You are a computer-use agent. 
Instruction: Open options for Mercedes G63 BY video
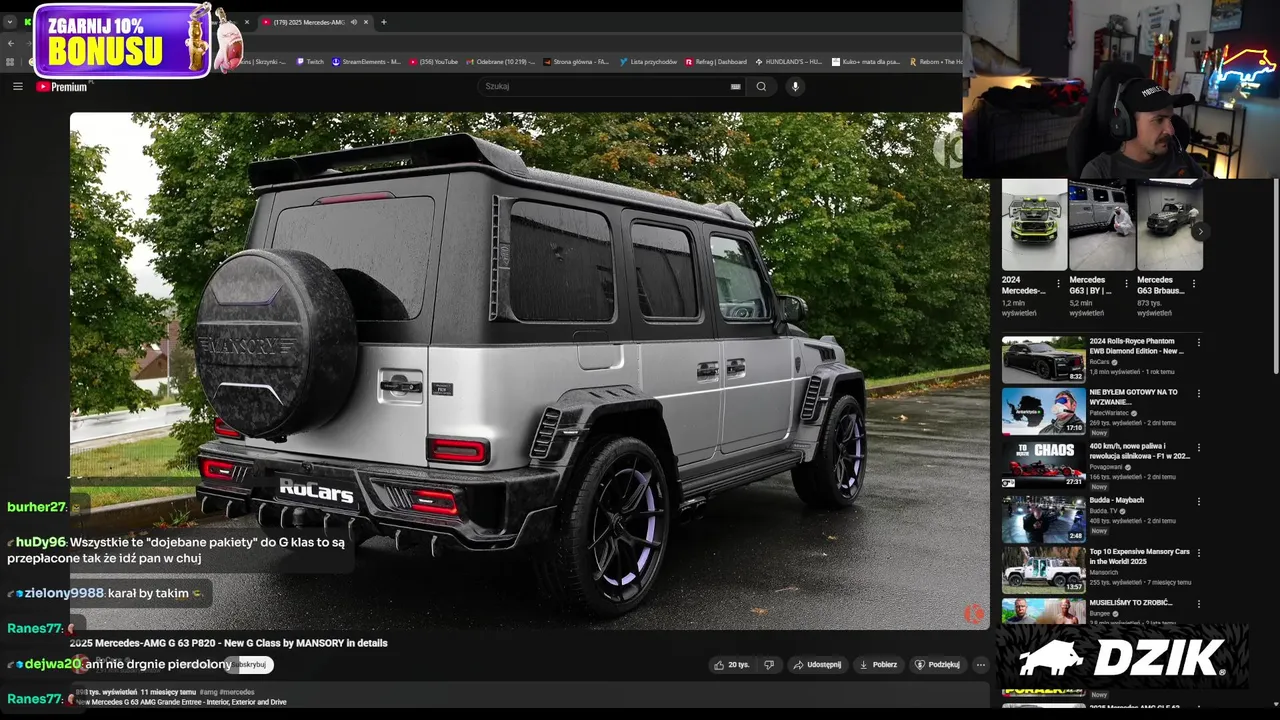point(1126,283)
